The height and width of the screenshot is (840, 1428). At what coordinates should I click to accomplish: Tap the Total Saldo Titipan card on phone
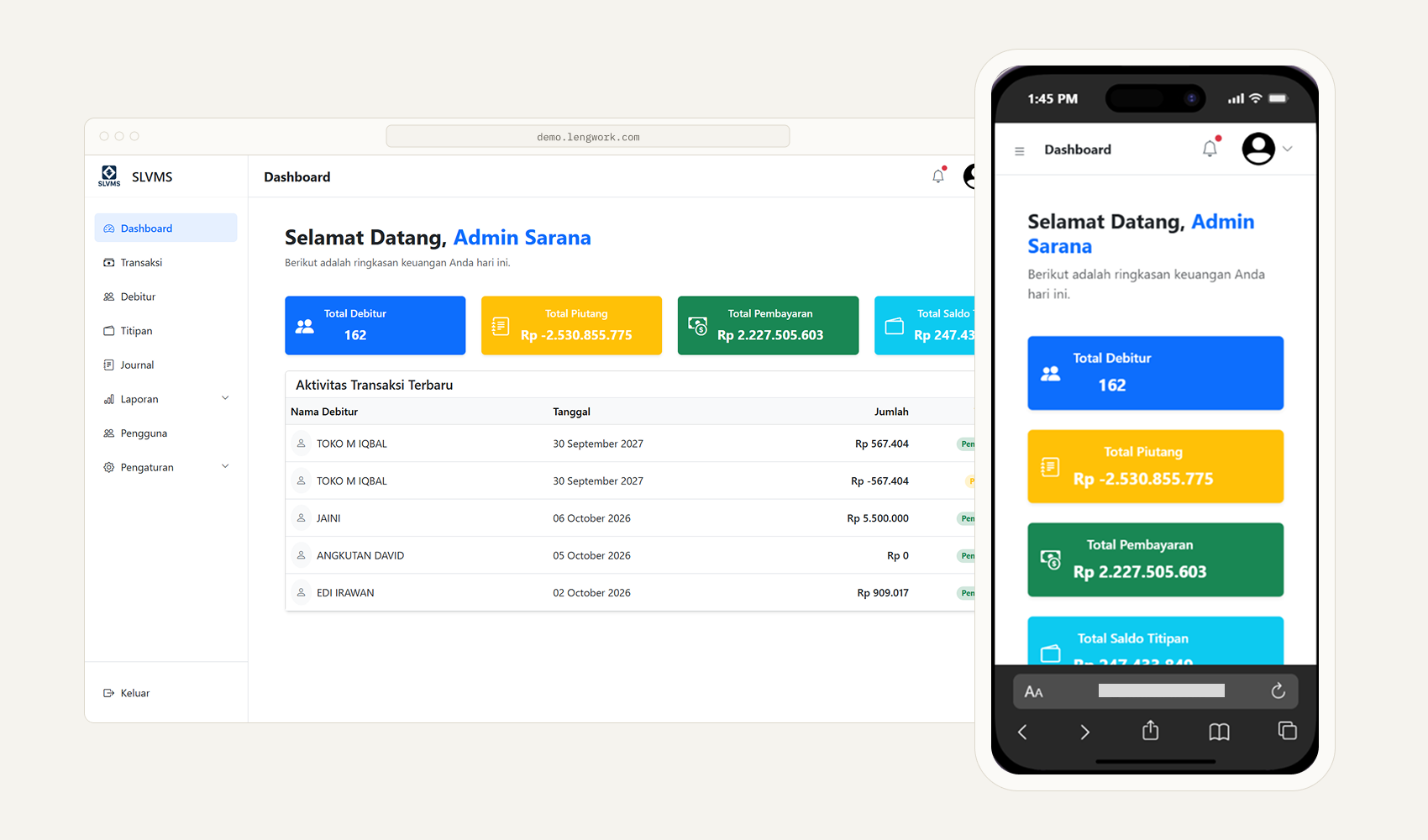[1155, 641]
